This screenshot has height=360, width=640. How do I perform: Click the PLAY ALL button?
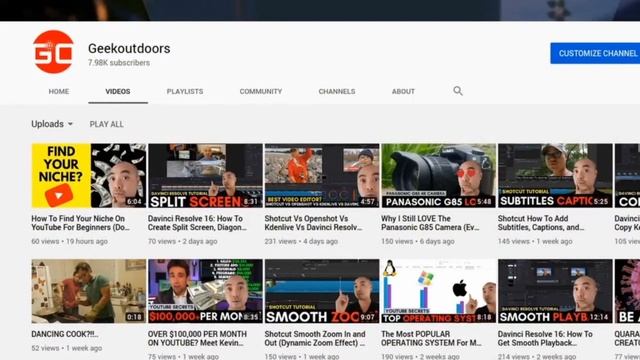[x=107, y=124]
